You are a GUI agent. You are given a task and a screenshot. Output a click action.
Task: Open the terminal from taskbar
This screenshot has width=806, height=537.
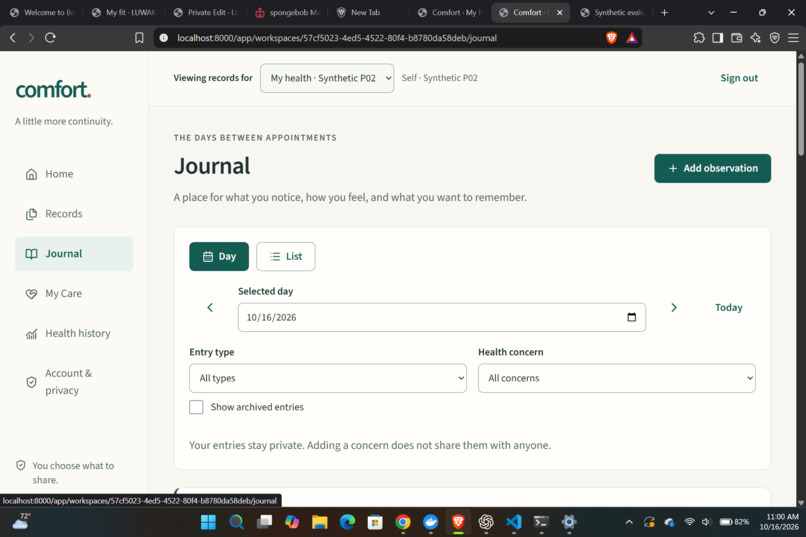(541, 522)
